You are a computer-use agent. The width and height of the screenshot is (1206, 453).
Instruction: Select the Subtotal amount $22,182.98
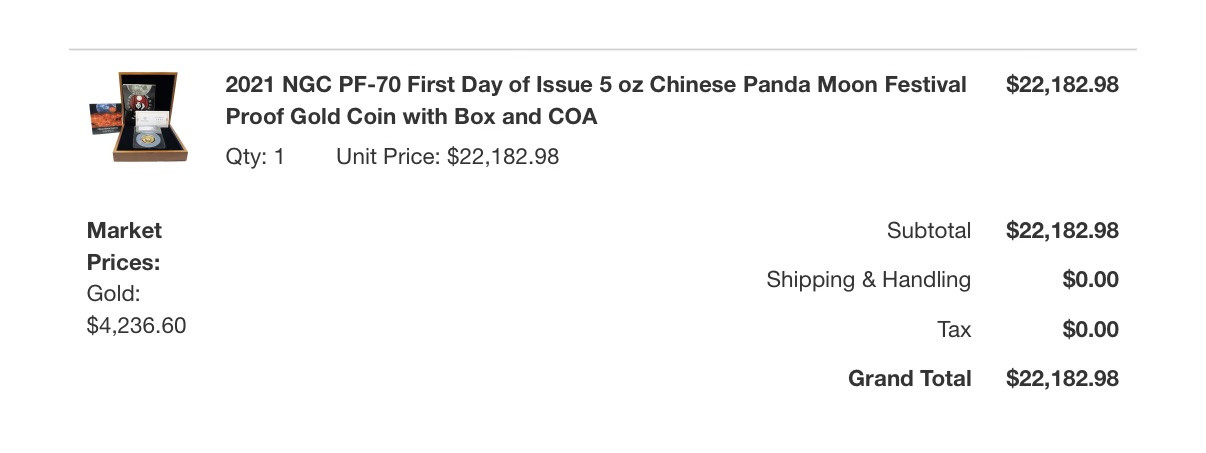pyautogui.click(x=1061, y=231)
